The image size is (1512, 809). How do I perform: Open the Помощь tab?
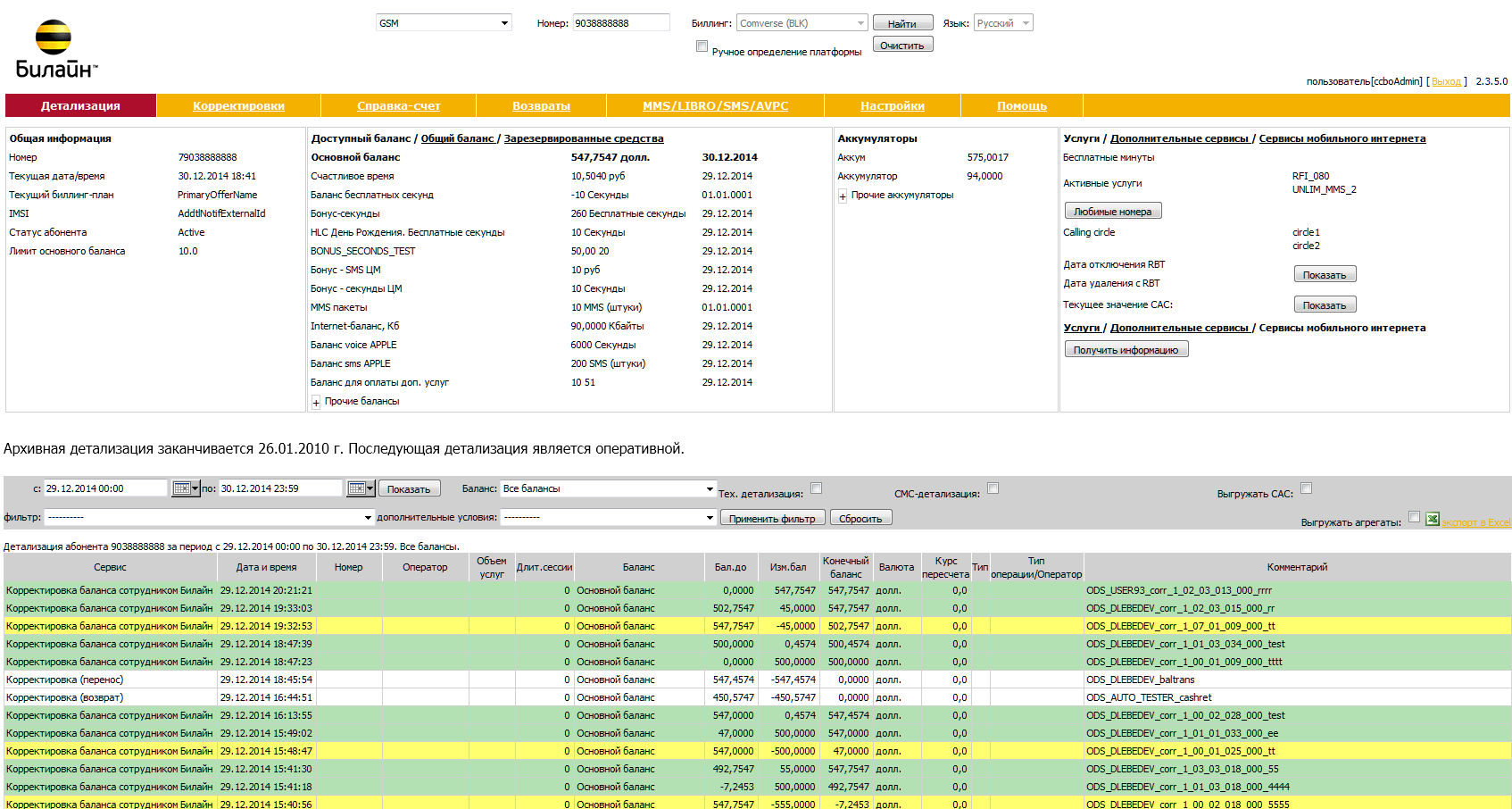coord(1021,105)
